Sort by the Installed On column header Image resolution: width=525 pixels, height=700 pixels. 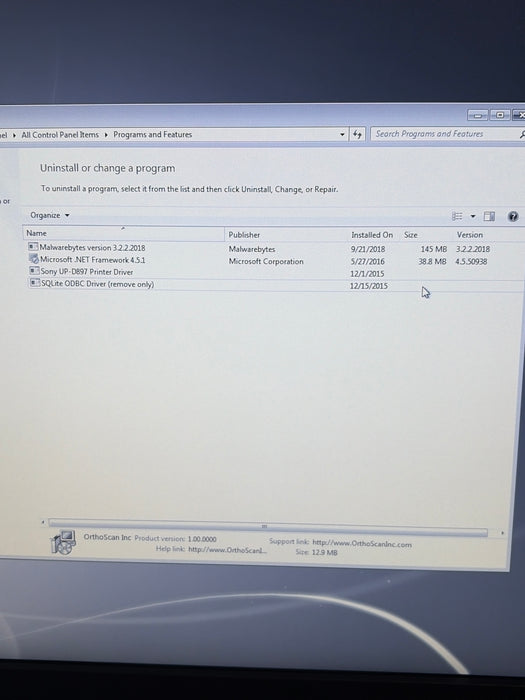(374, 234)
